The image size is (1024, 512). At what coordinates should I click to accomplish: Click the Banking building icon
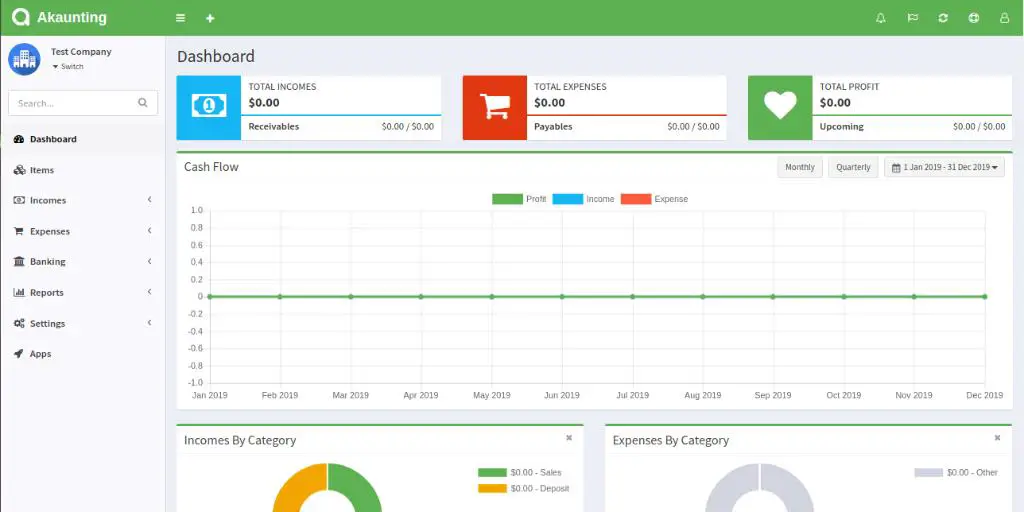[19, 261]
